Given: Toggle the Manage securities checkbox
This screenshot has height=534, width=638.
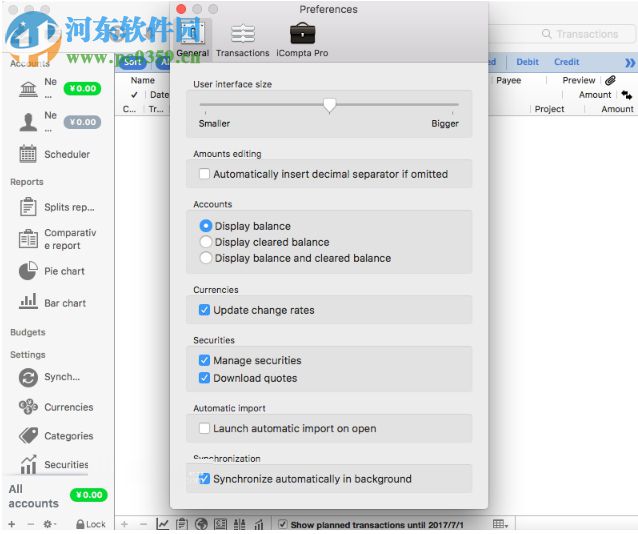Looking at the screenshot, I should tap(204, 360).
